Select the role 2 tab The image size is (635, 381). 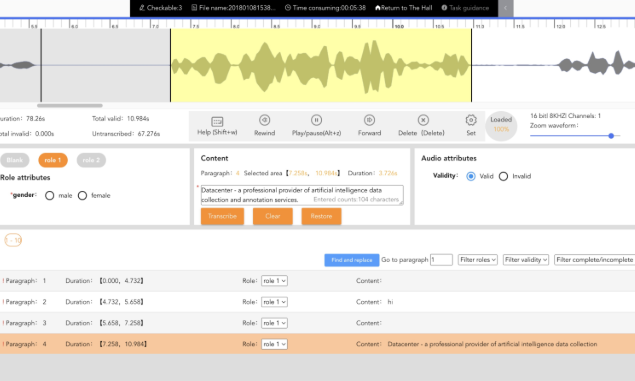91,160
